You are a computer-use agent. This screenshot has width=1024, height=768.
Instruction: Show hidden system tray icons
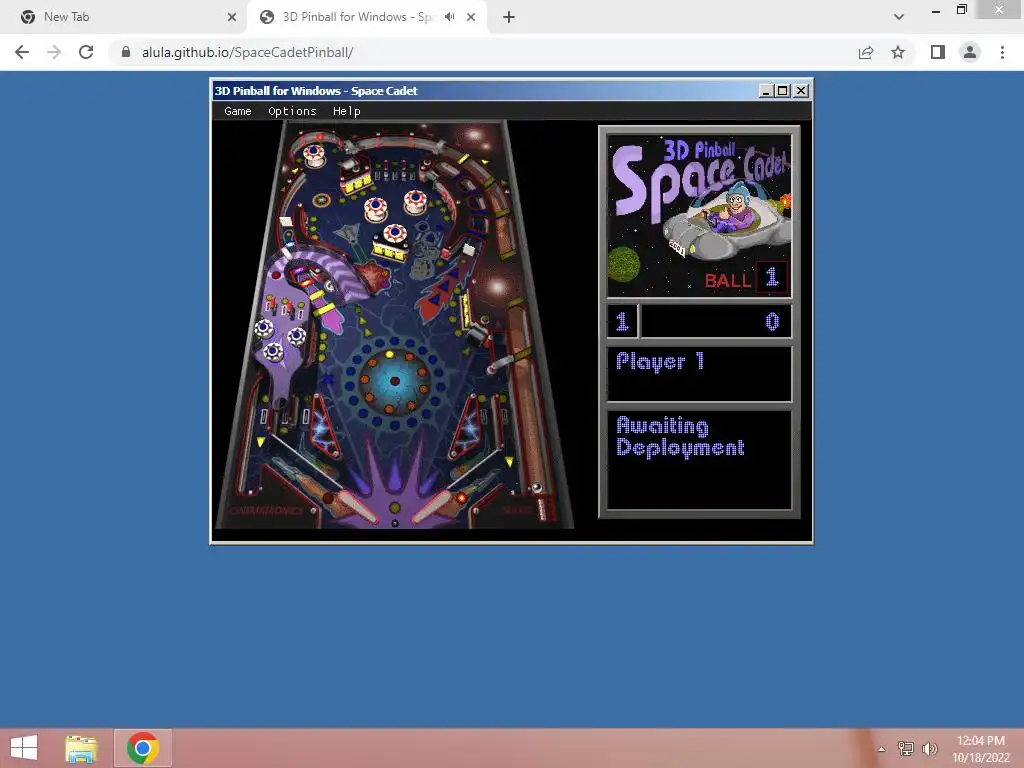pos(881,749)
